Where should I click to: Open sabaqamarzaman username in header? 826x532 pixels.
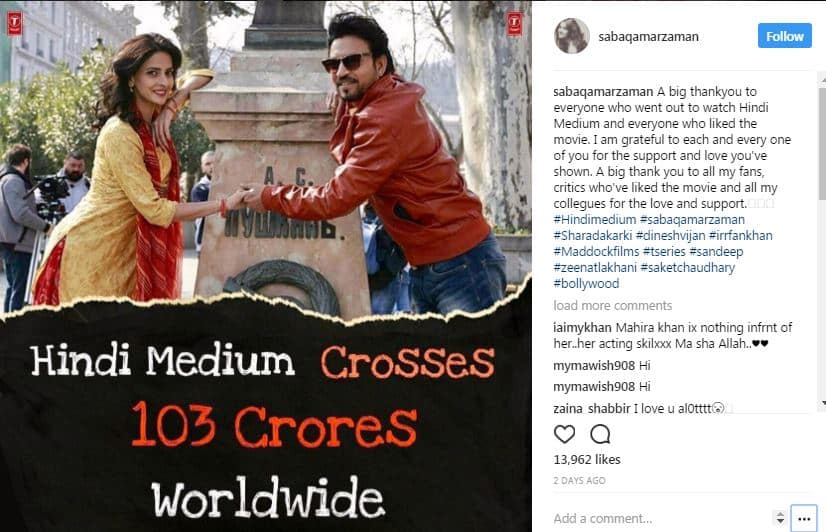pos(648,36)
